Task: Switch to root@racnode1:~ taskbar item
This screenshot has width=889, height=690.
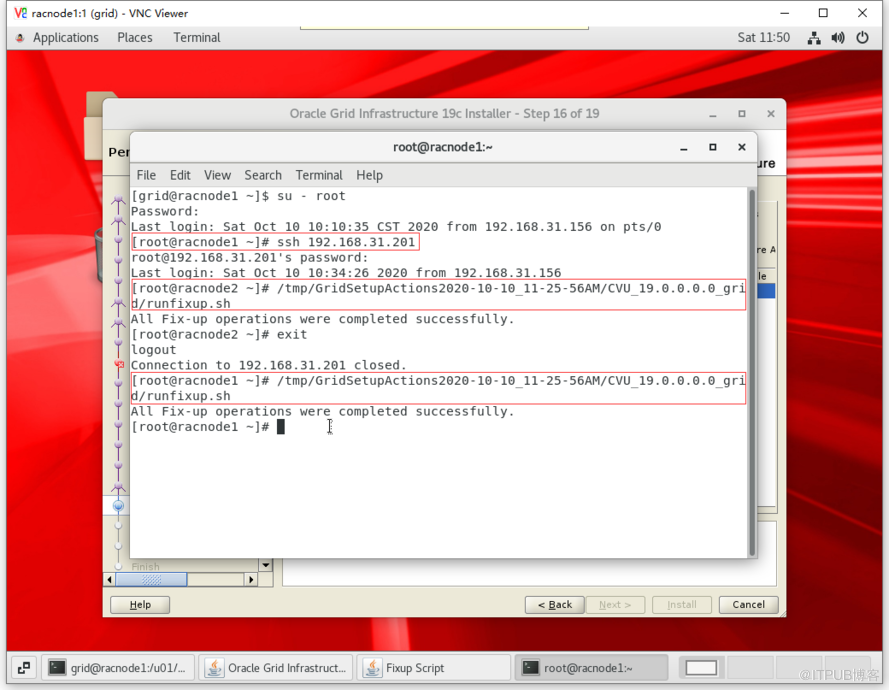Action: click(591, 668)
